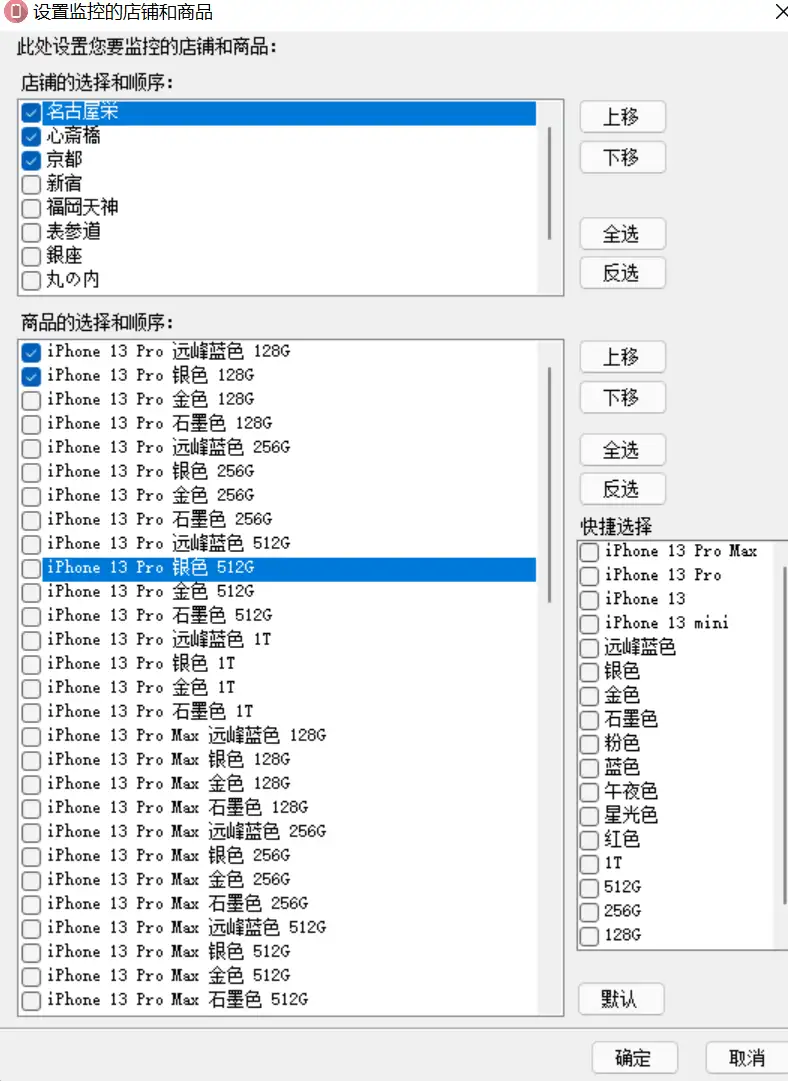The height and width of the screenshot is (1081, 788).
Task: Uncheck iPhone 13 Pro 银色 128G checkbox
Action: (31, 376)
